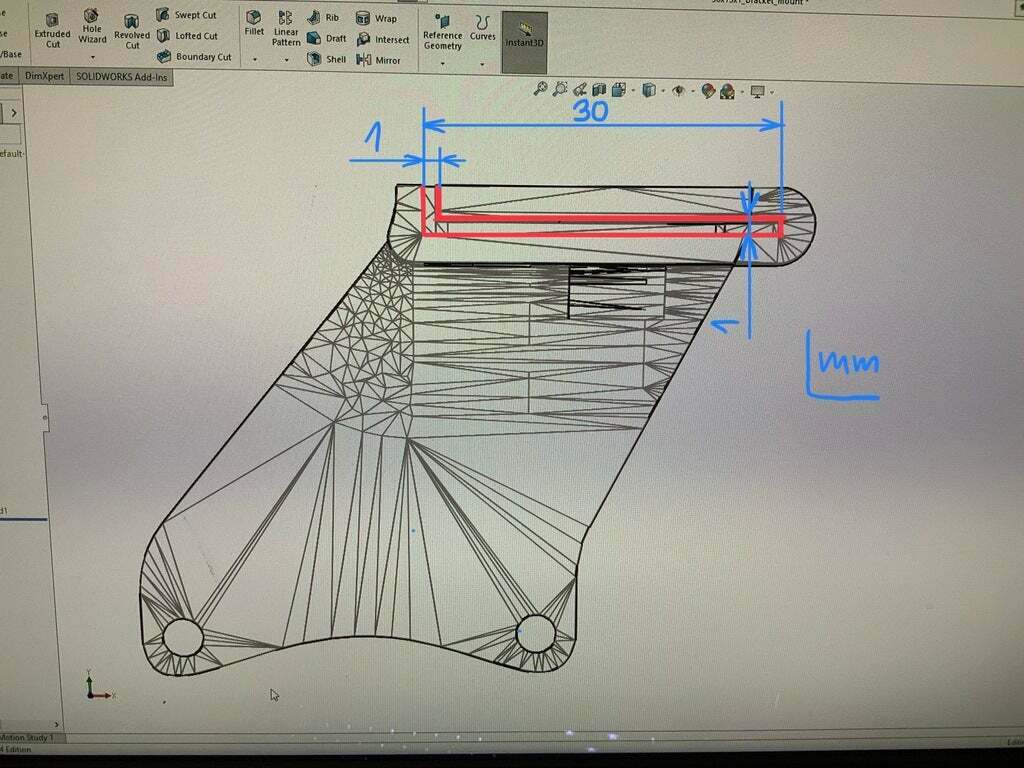
Task: Open View Settings monitor icon
Action: point(758,91)
